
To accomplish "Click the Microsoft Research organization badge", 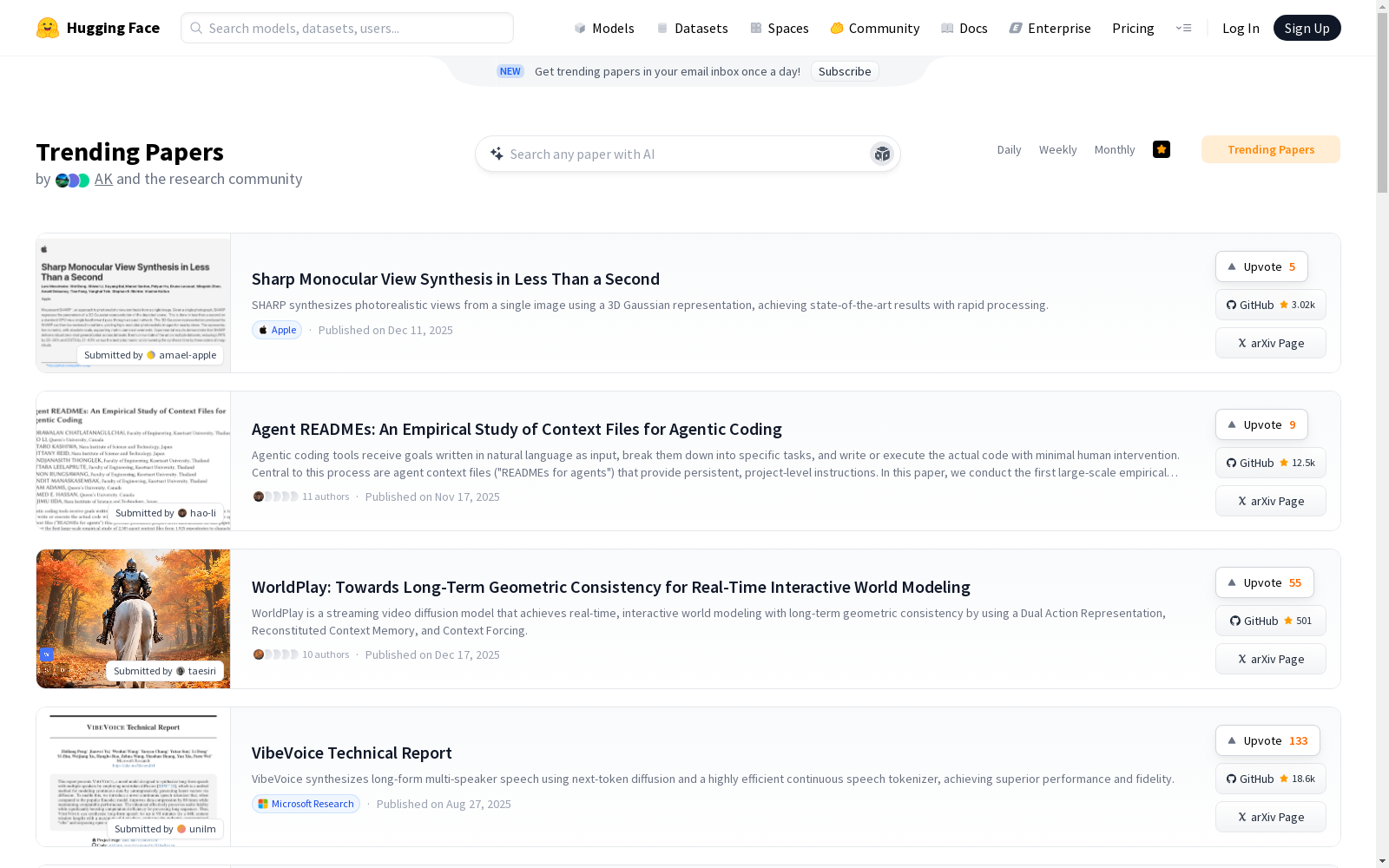I will click(306, 804).
